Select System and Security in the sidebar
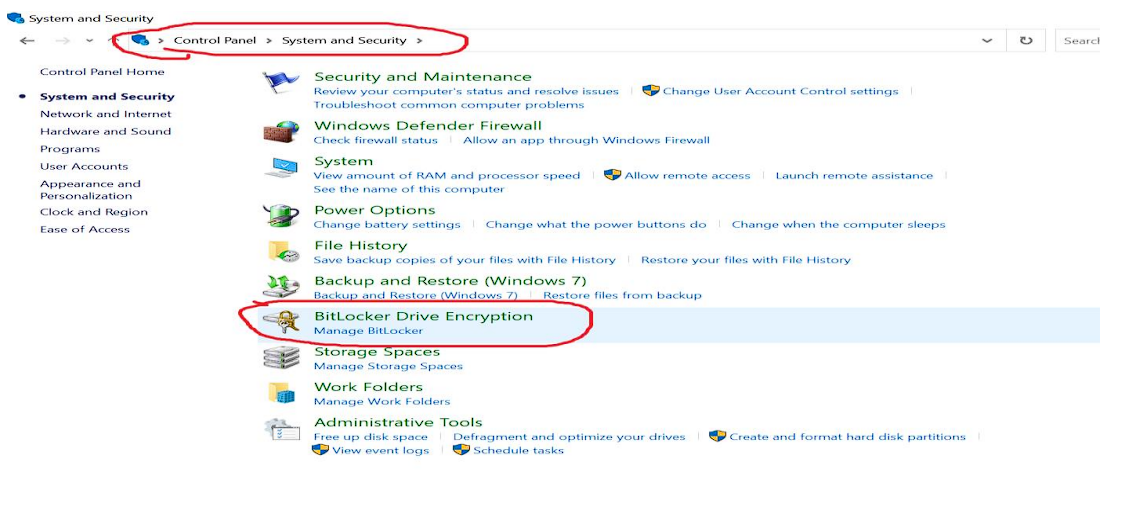The height and width of the screenshot is (515, 1133). coord(107,96)
